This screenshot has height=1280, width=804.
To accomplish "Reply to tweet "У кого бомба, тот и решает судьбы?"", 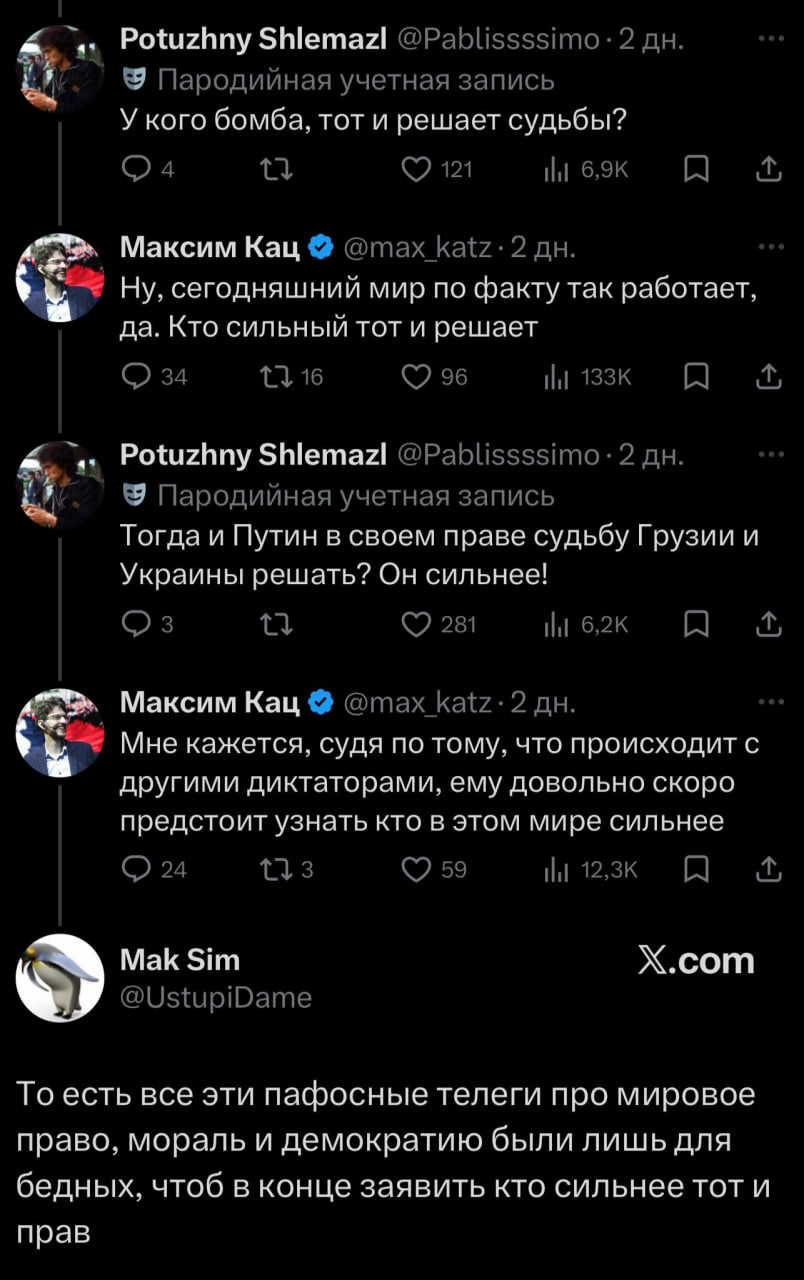I will coord(134,171).
